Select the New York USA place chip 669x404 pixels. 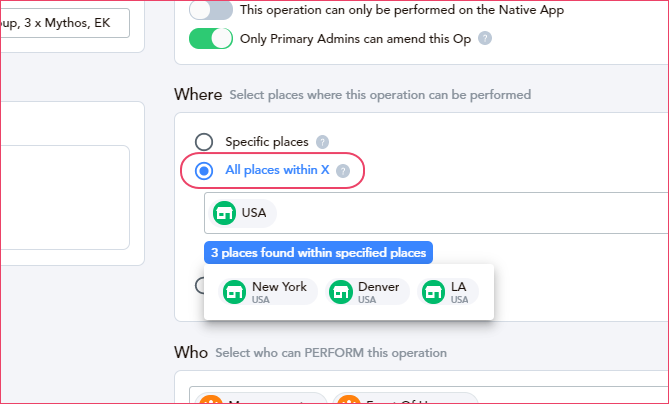coord(268,292)
